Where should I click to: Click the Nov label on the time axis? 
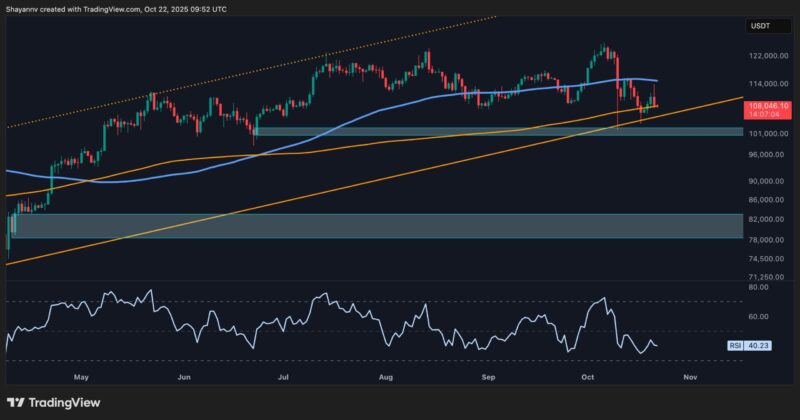click(x=688, y=379)
